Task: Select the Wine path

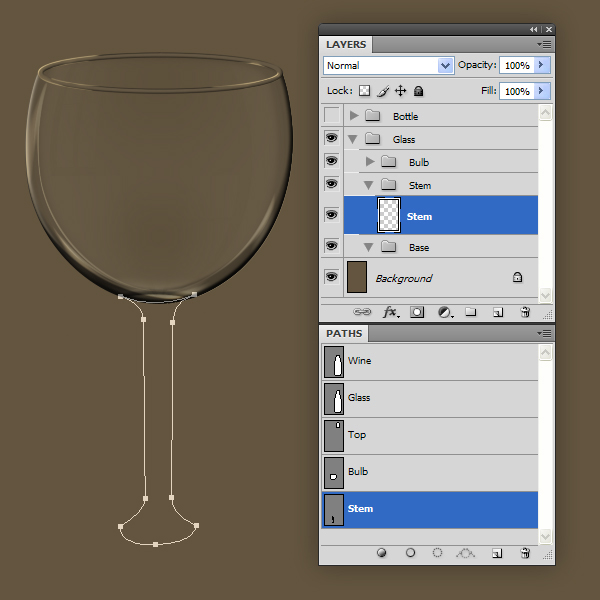Action: 430,362
